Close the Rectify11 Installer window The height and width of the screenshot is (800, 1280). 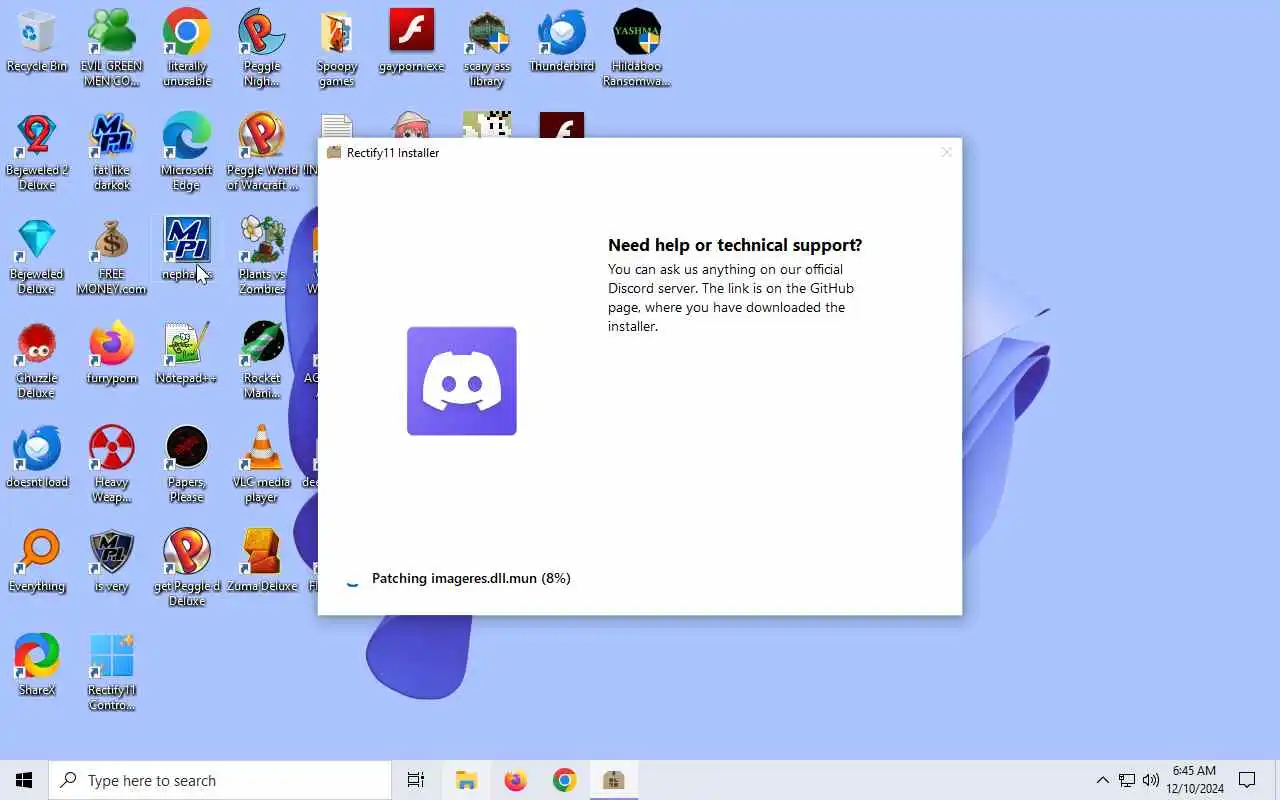(x=946, y=153)
